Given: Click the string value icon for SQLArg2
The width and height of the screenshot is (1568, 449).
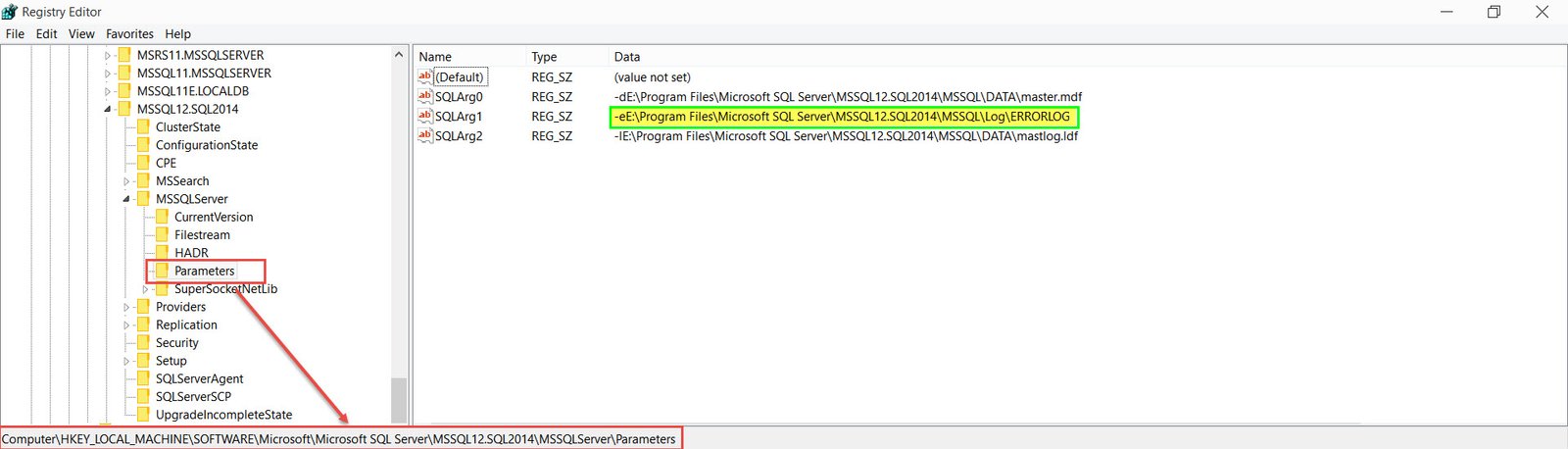Looking at the screenshot, I should tap(425, 135).
